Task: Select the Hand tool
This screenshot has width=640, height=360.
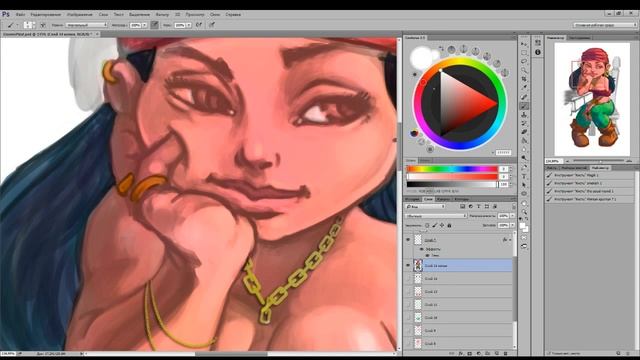Action: click(x=524, y=203)
